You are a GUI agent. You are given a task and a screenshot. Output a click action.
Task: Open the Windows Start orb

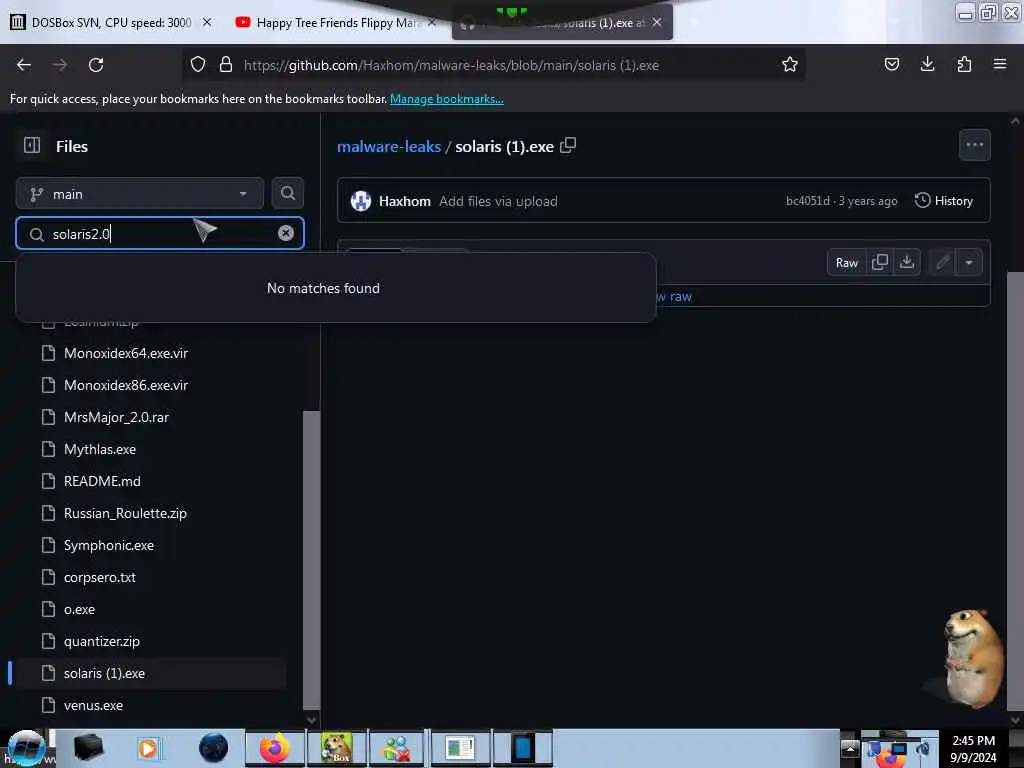coord(25,748)
